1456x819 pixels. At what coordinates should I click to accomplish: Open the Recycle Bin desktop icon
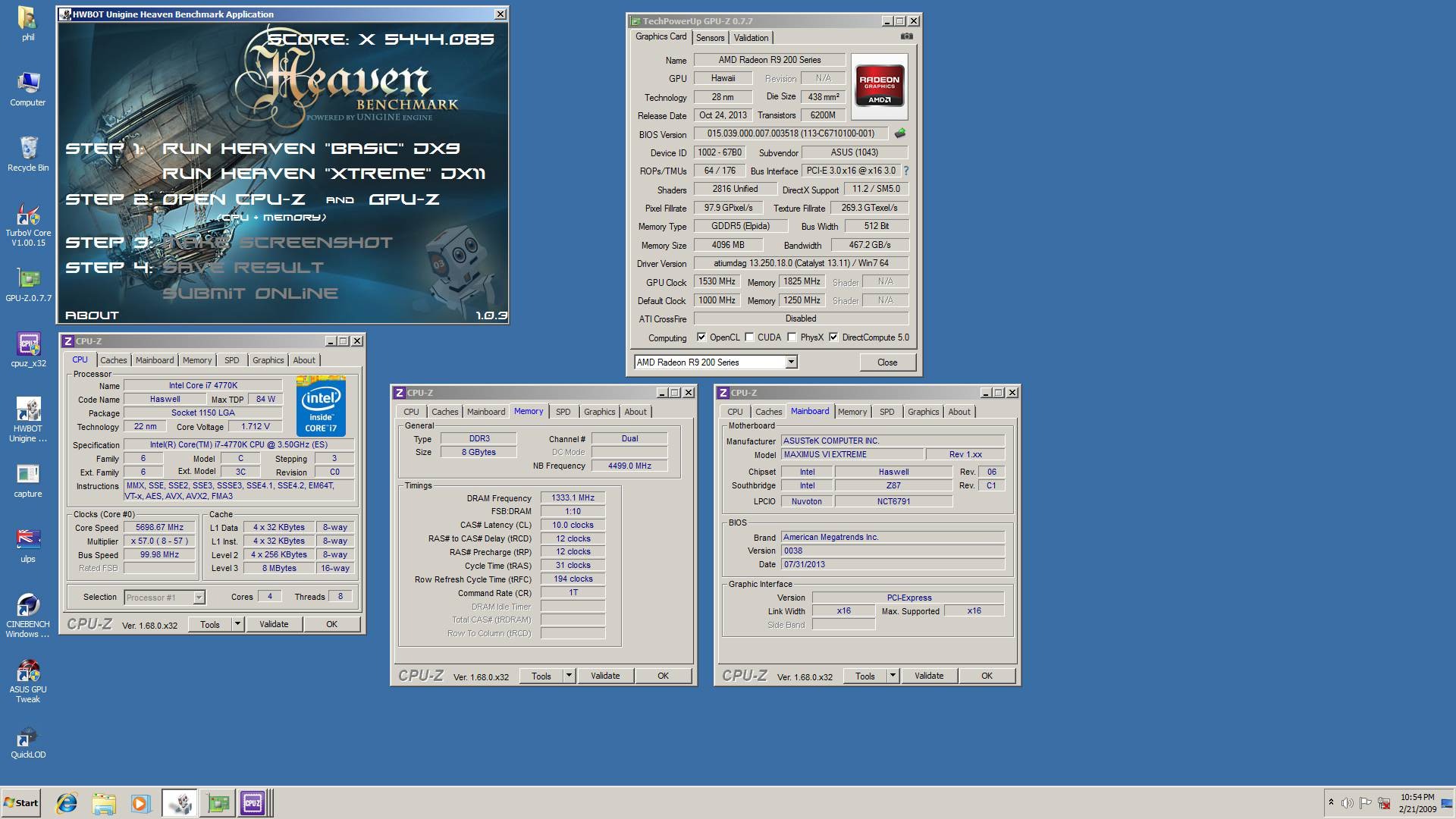[27, 154]
